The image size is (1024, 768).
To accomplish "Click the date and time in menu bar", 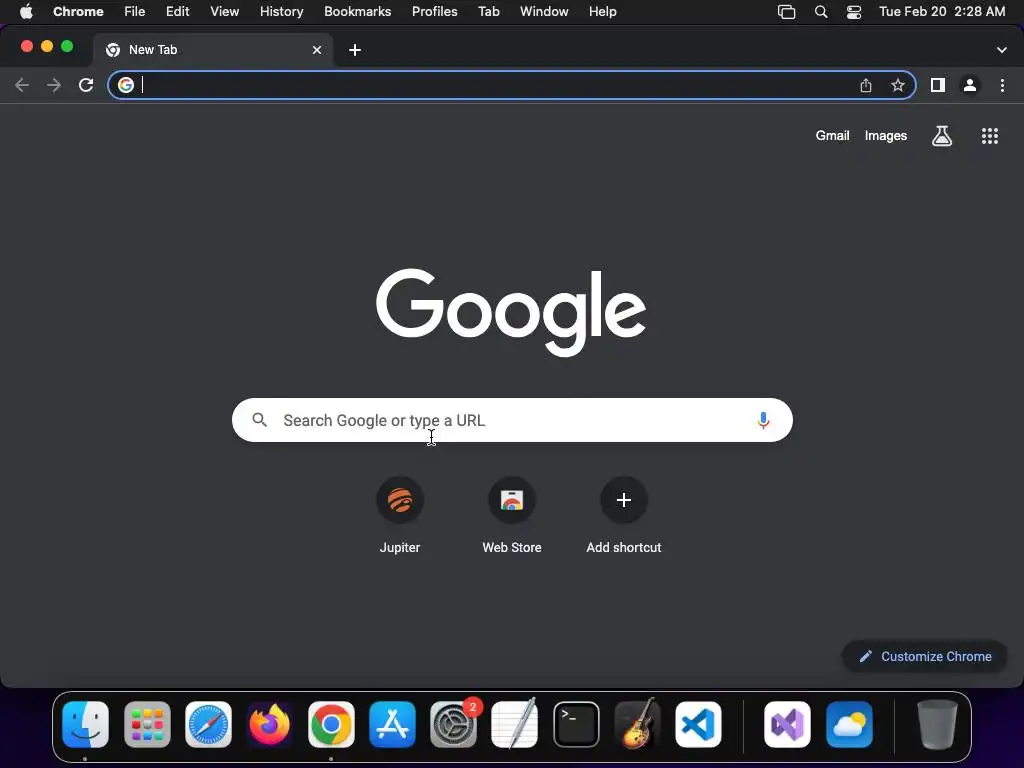I will [x=942, y=12].
